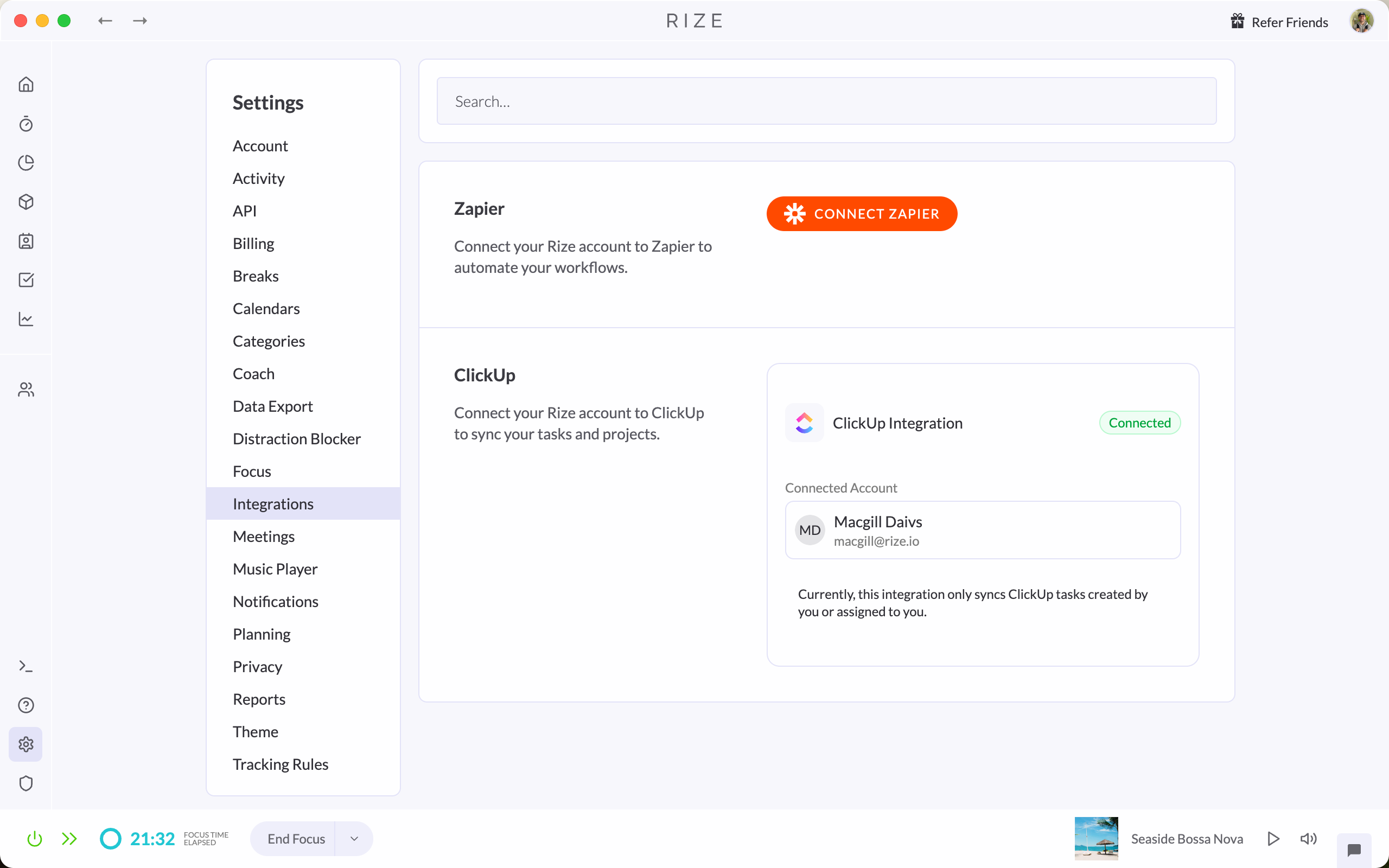1389x868 pixels.
Task: Toggle tracking with the green power icon
Action: 34,838
